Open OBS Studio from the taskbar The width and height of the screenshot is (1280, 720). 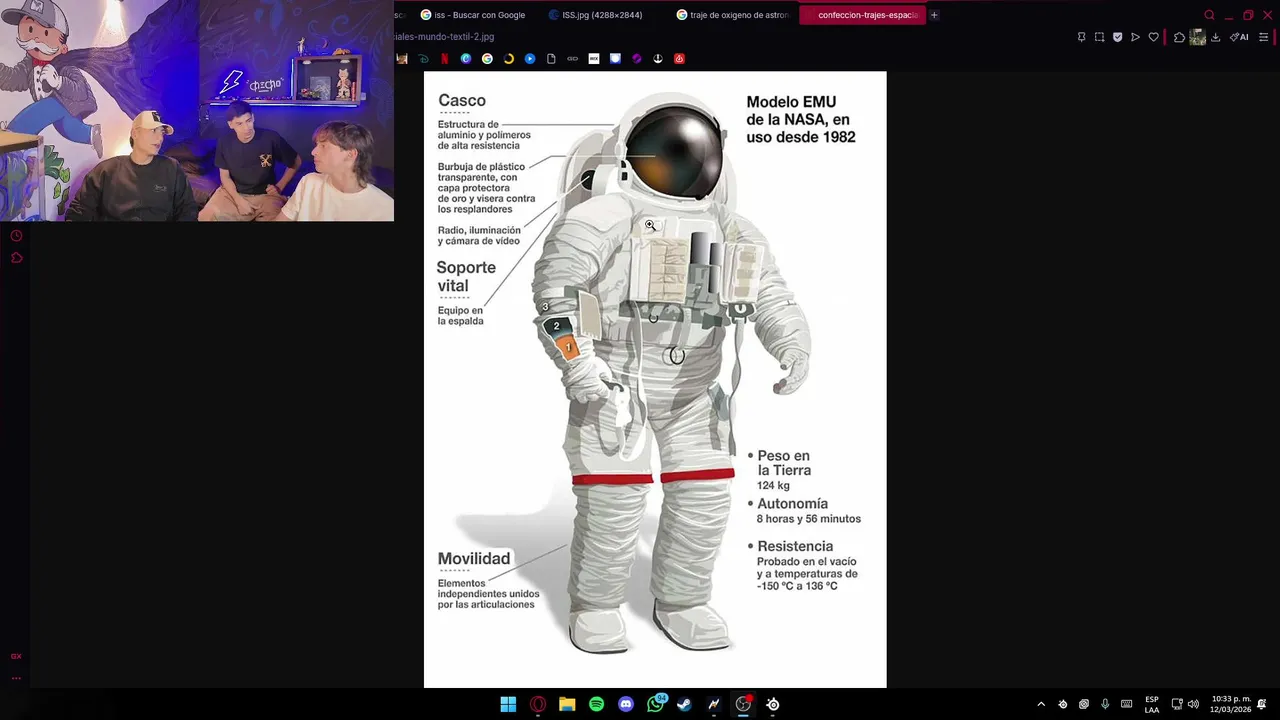(x=743, y=704)
